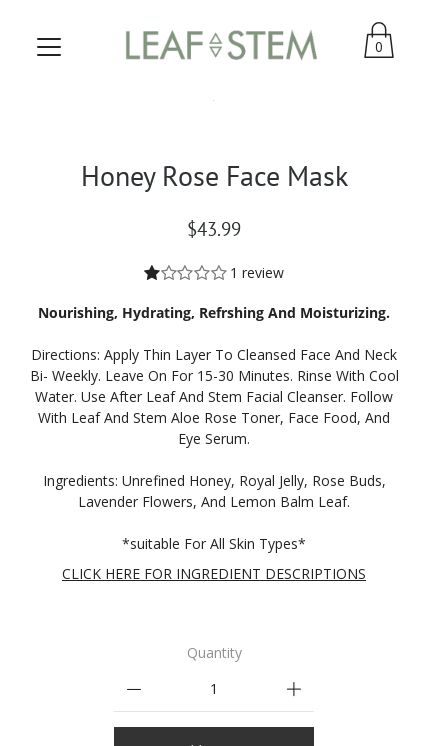Open the hamburger navigation menu
This screenshot has height=746, width=428.
pos(49,47)
